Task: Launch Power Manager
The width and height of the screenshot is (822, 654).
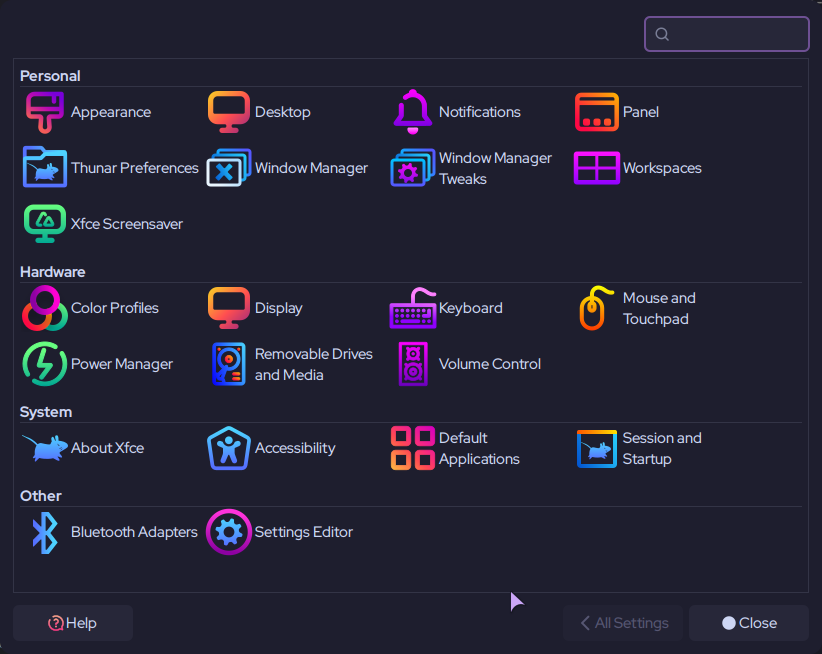Action: pyautogui.click(x=45, y=364)
